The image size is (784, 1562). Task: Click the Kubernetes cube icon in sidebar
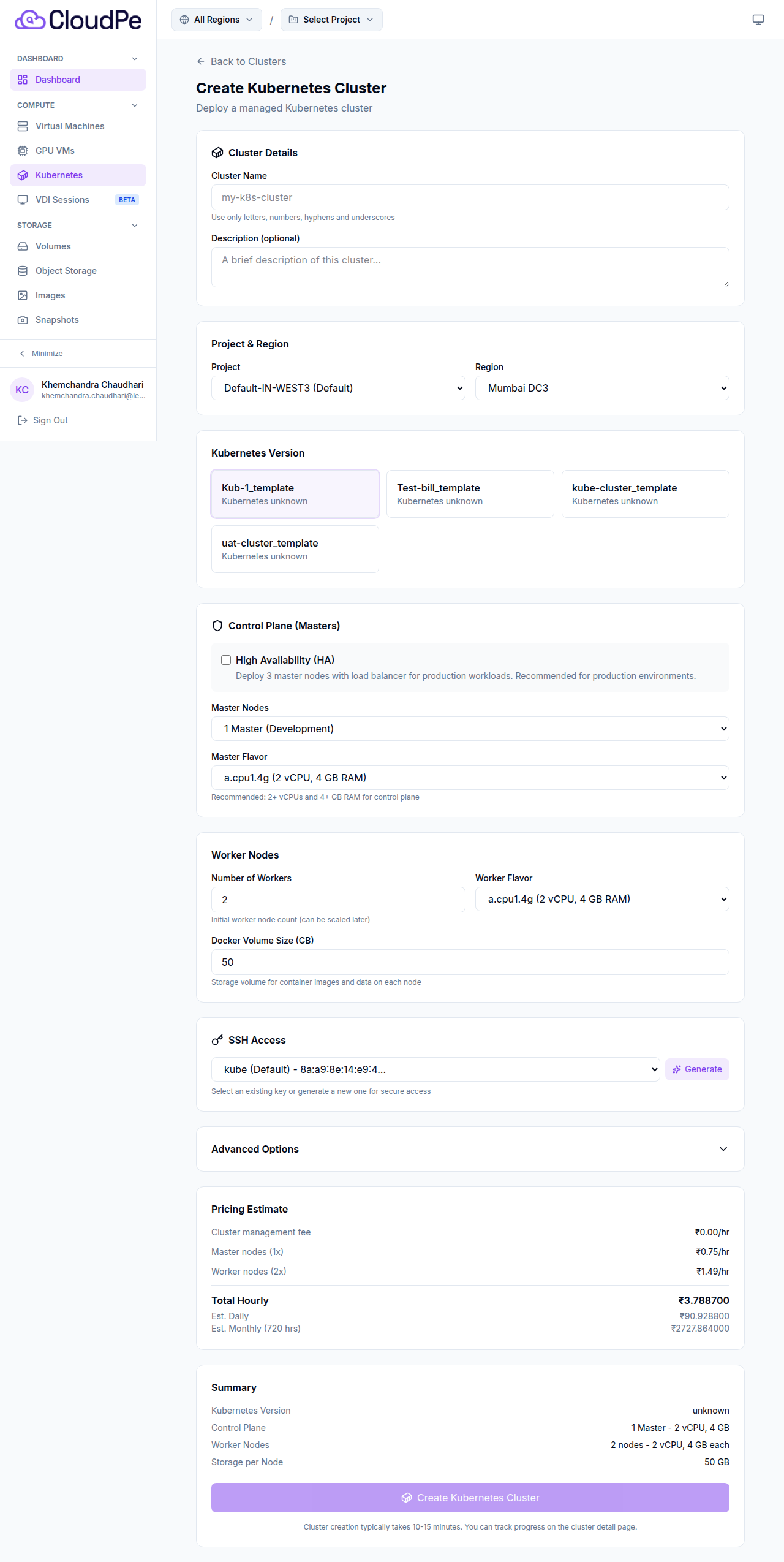(x=23, y=175)
